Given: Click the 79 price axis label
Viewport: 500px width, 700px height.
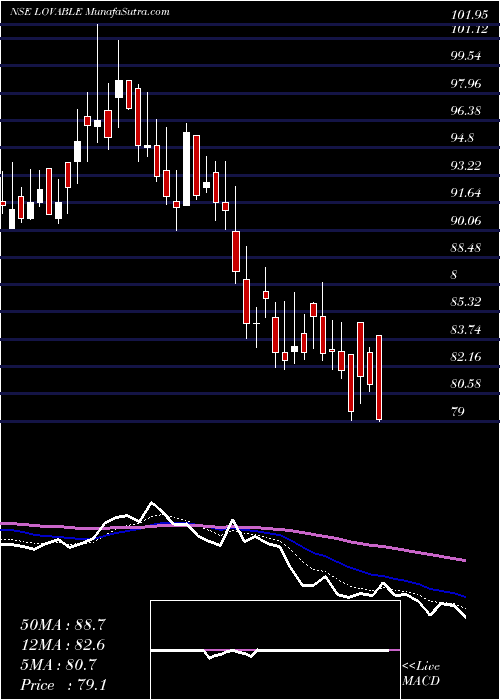Looking at the screenshot, I should tap(458, 411).
